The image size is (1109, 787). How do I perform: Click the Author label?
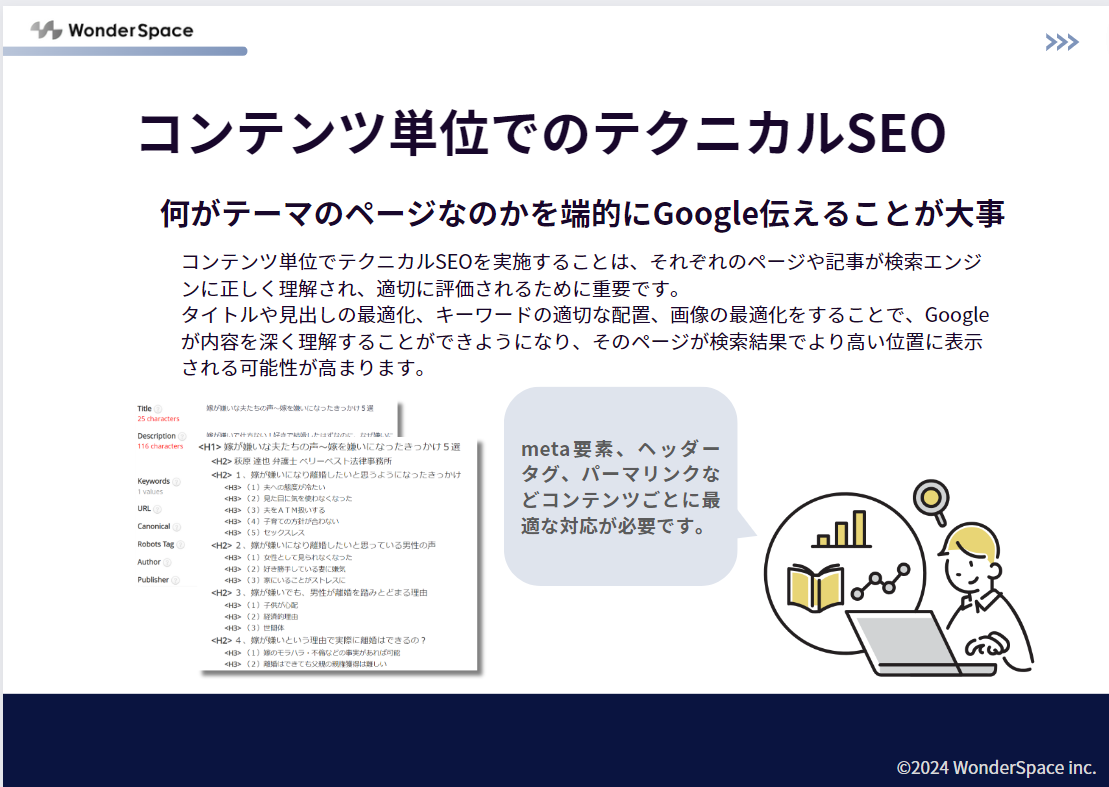pyautogui.click(x=149, y=562)
